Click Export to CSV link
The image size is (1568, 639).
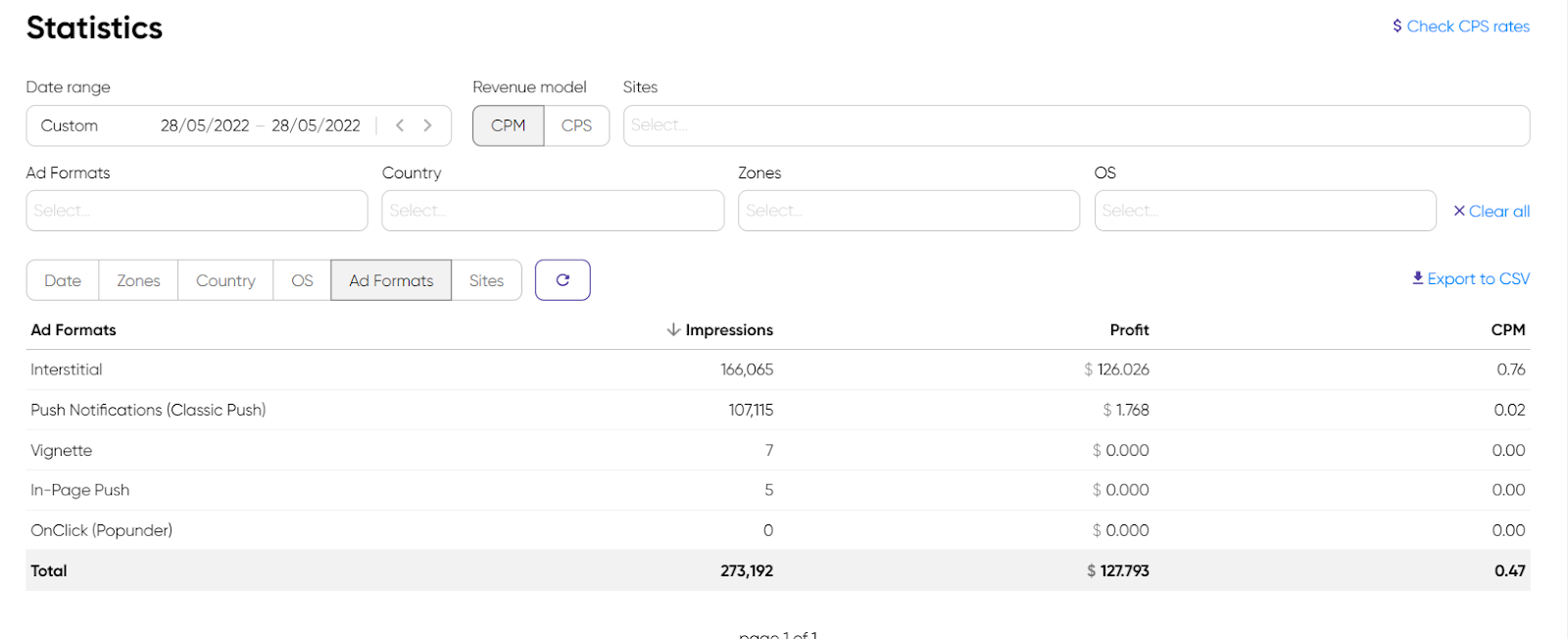tap(1470, 279)
